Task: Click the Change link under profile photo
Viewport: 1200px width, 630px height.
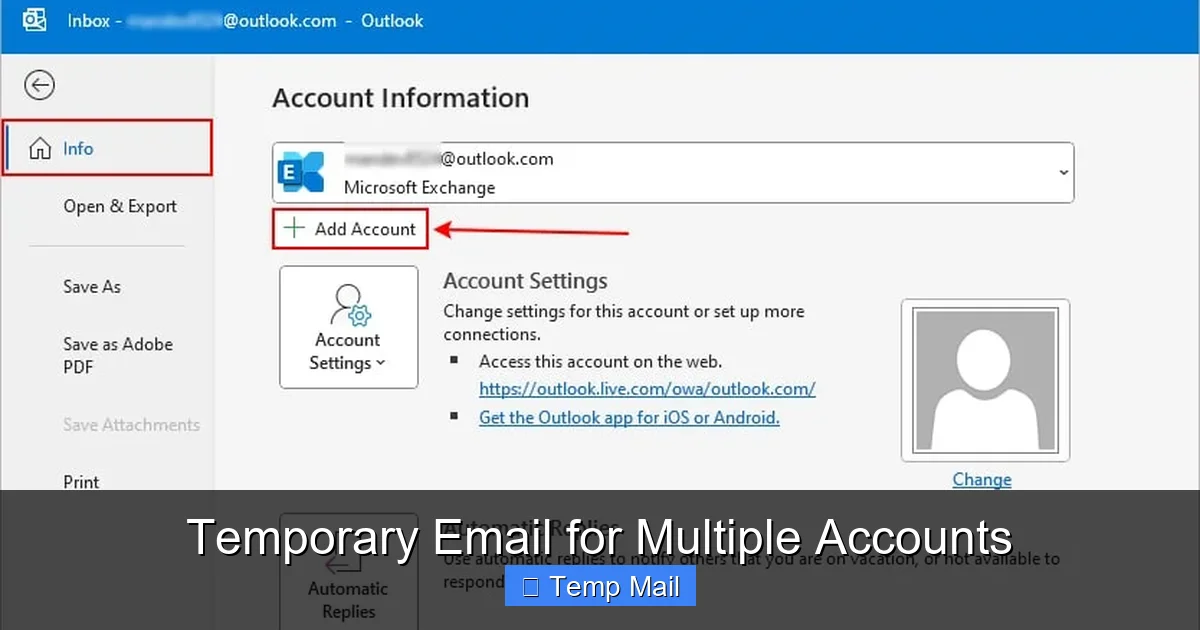Action: pos(981,479)
